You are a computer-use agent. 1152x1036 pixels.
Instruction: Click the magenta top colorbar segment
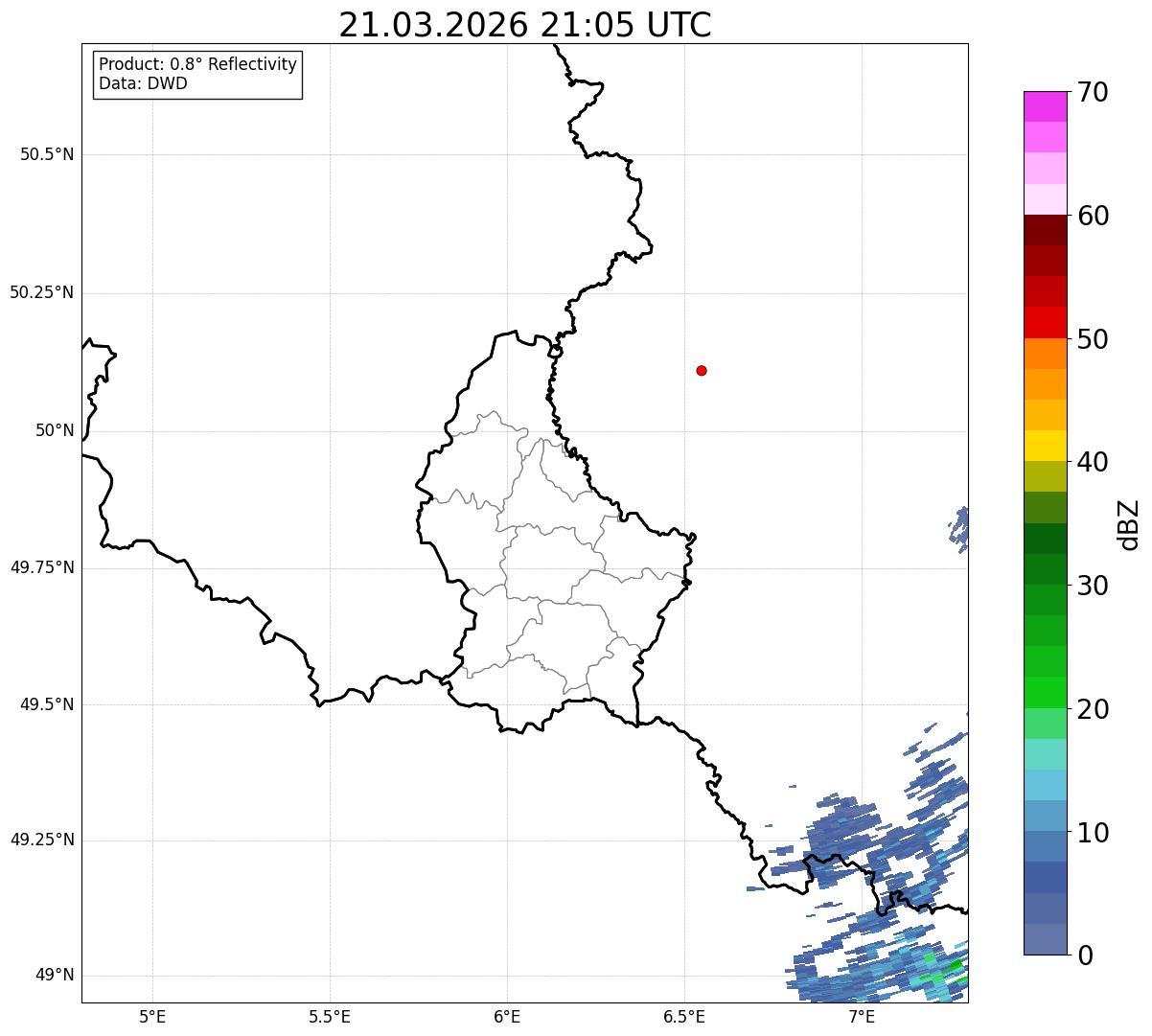pyautogui.click(x=1045, y=106)
